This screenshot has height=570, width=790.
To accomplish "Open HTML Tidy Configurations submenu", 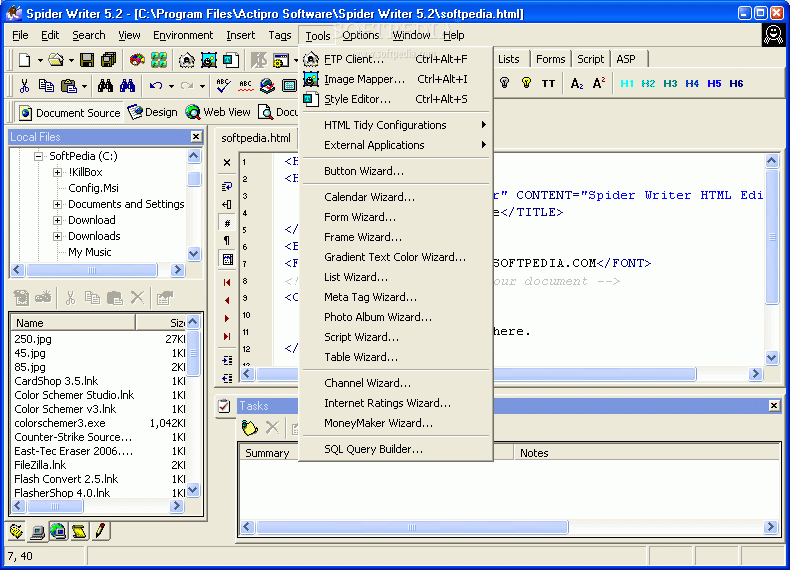I will pos(396,125).
